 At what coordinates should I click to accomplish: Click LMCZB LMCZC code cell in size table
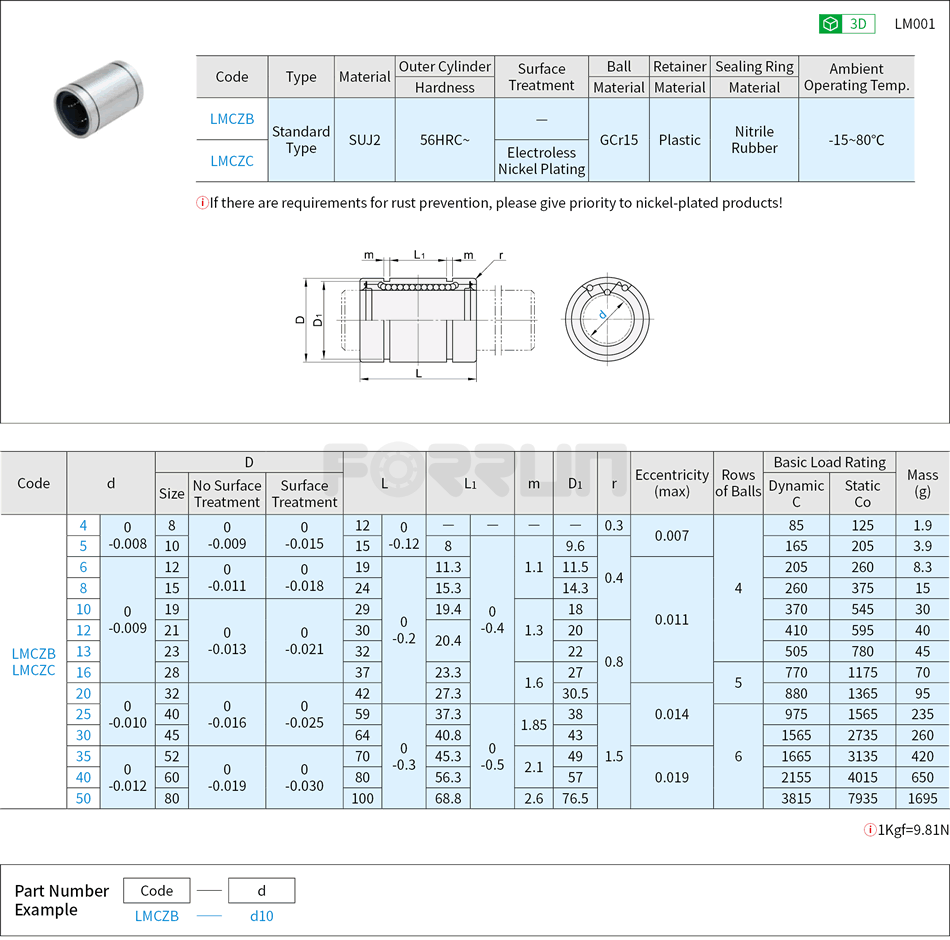(33, 662)
